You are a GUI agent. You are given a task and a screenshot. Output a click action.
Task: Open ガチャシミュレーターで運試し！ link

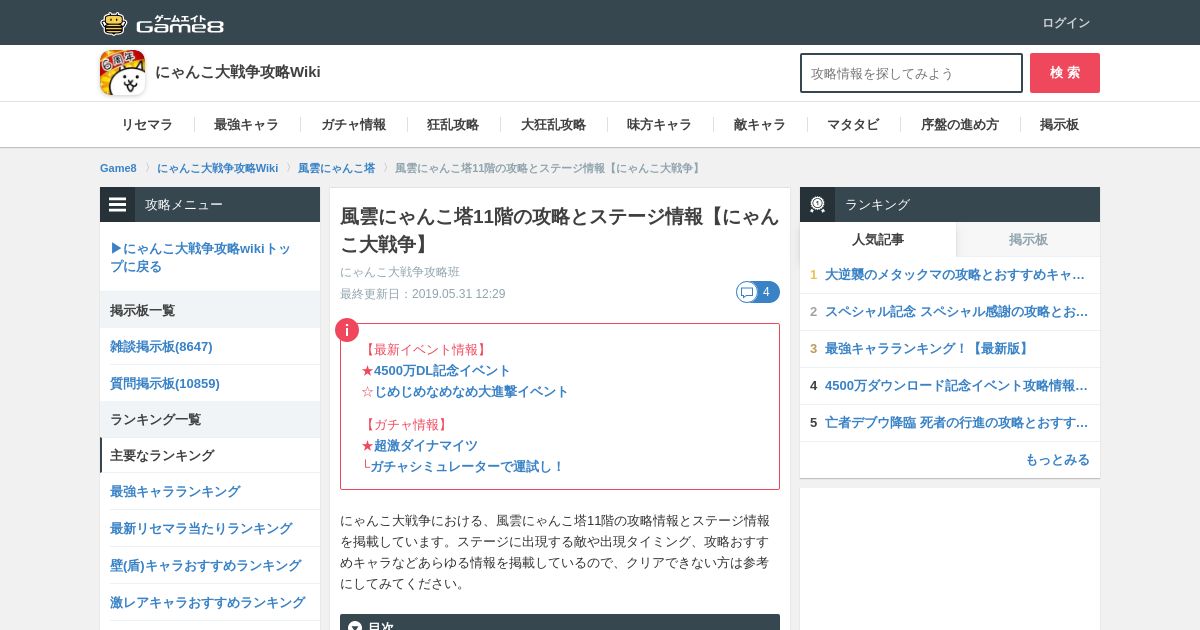coord(468,466)
